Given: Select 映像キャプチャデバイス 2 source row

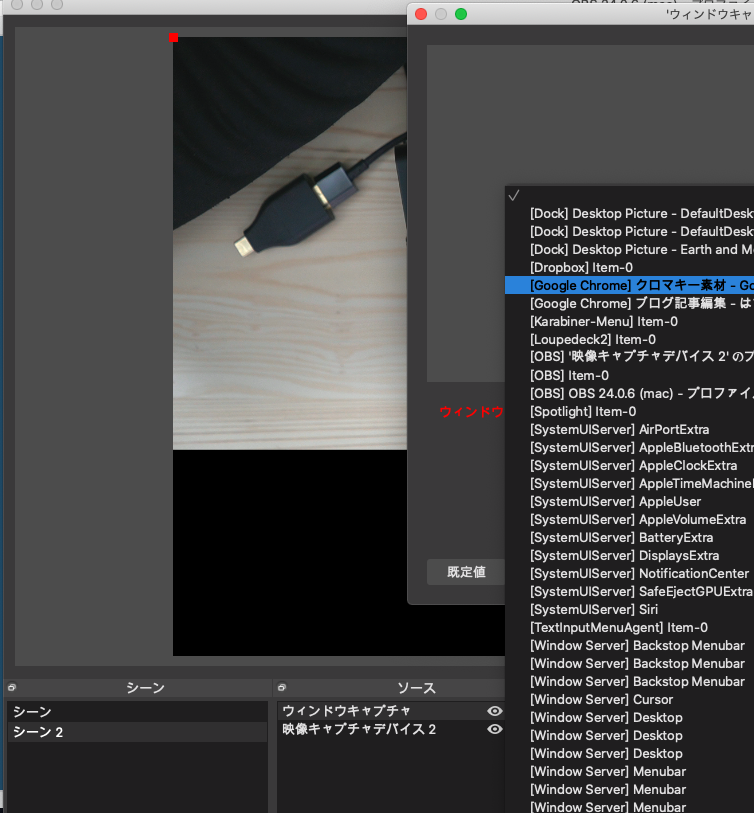Looking at the screenshot, I should click(391, 729).
